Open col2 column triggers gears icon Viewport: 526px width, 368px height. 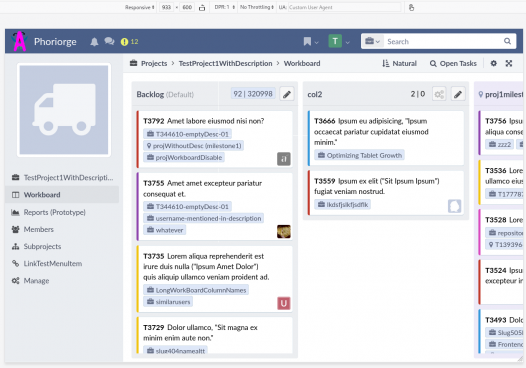[x=439, y=94]
